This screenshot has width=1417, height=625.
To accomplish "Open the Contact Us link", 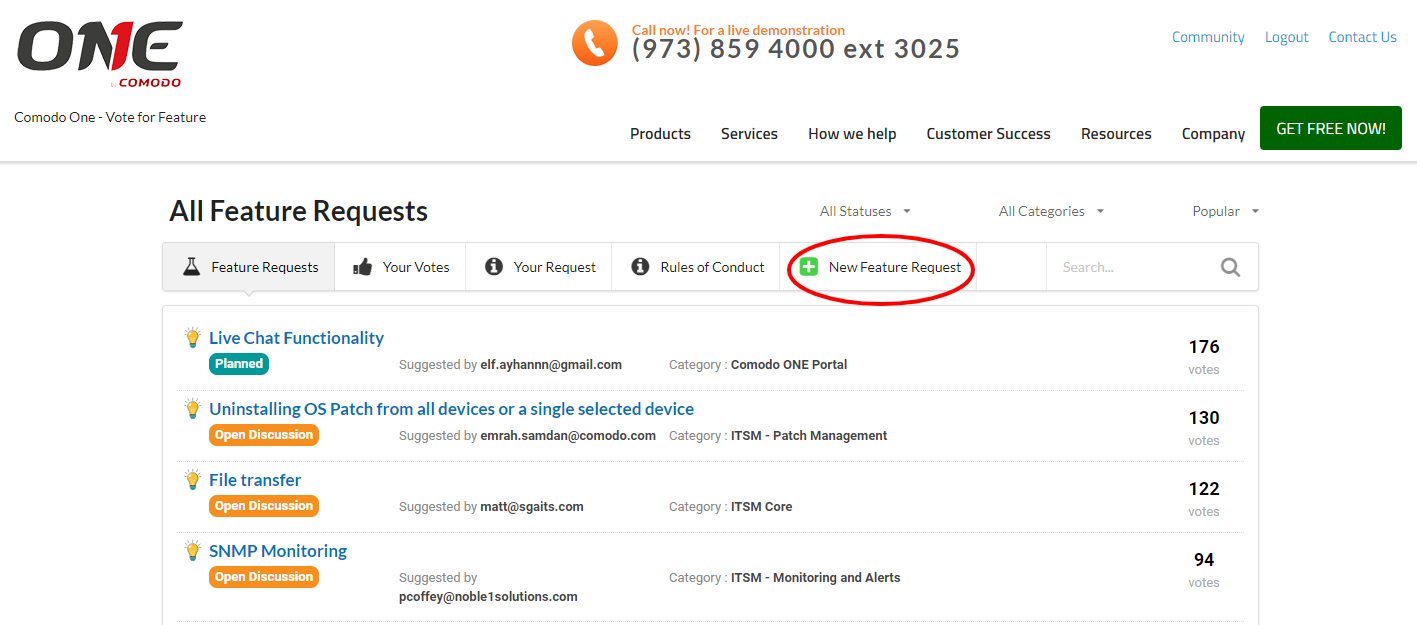I will [1362, 37].
